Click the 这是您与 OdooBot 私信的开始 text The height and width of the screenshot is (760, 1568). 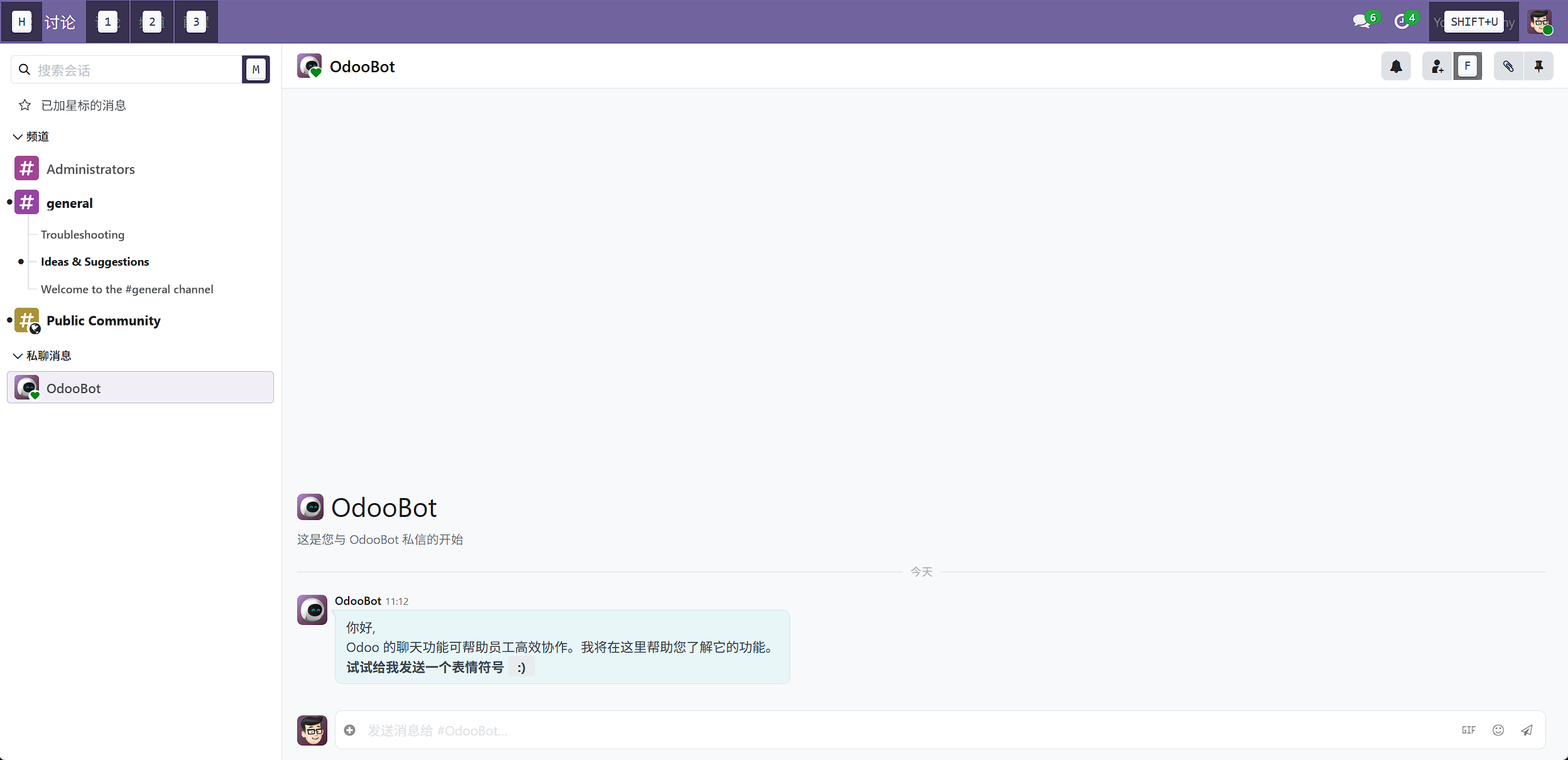(x=380, y=540)
